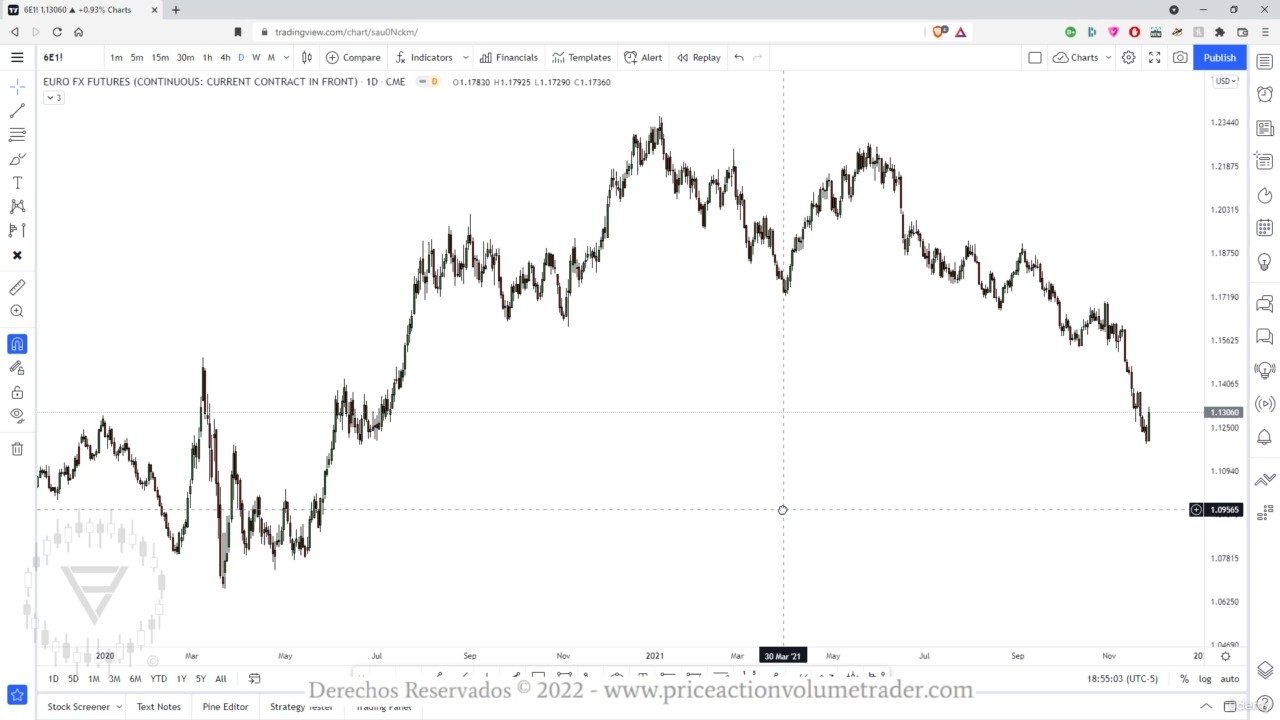Select the cross cursor tool
Screen dimensions: 1280x720
tap(17, 87)
